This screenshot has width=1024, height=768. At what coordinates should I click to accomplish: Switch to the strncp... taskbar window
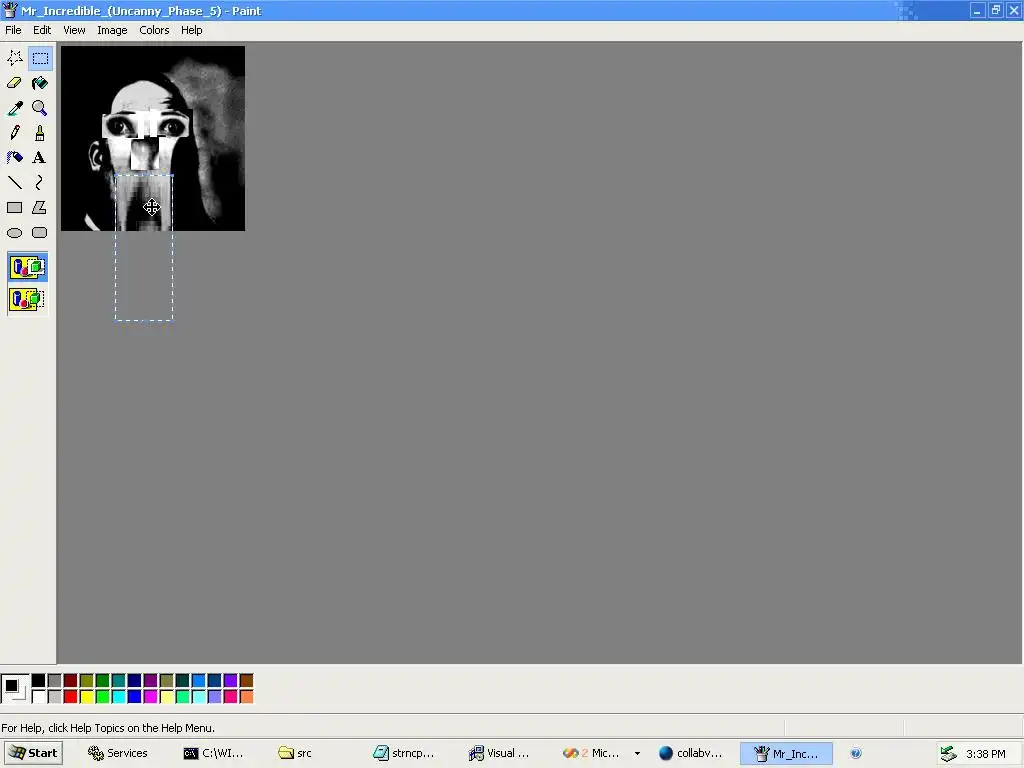[403, 753]
